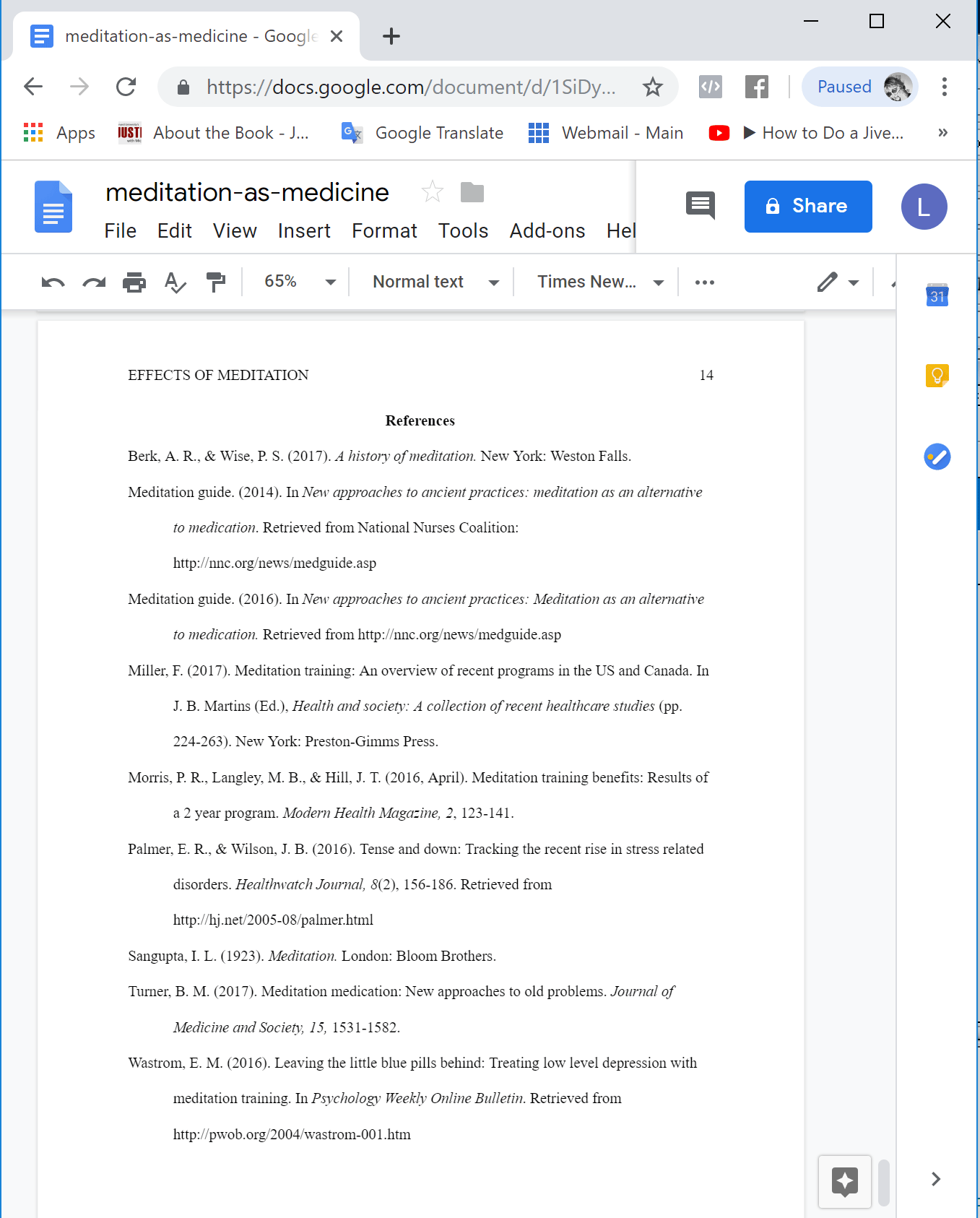Viewport: 980px width, 1218px height.
Task: Open comment history speech bubble icon
Action: coord(700,206)
